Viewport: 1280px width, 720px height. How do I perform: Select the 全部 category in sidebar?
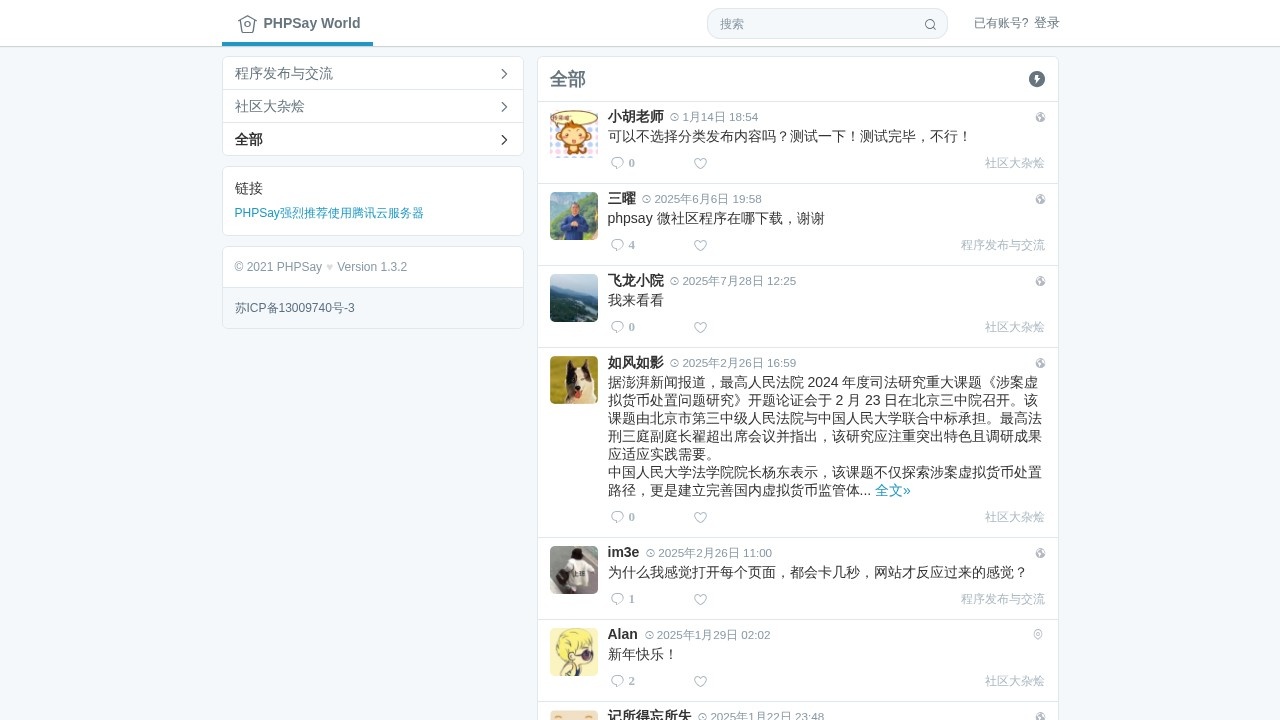coord(249,139)
